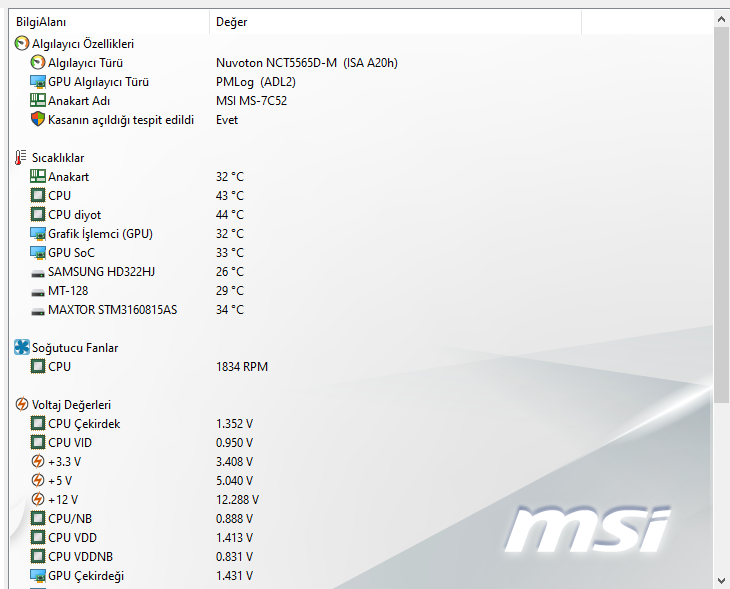Click the CPU VDD chip icon
This screenshot has height=589, width=730.
[38, 537]
